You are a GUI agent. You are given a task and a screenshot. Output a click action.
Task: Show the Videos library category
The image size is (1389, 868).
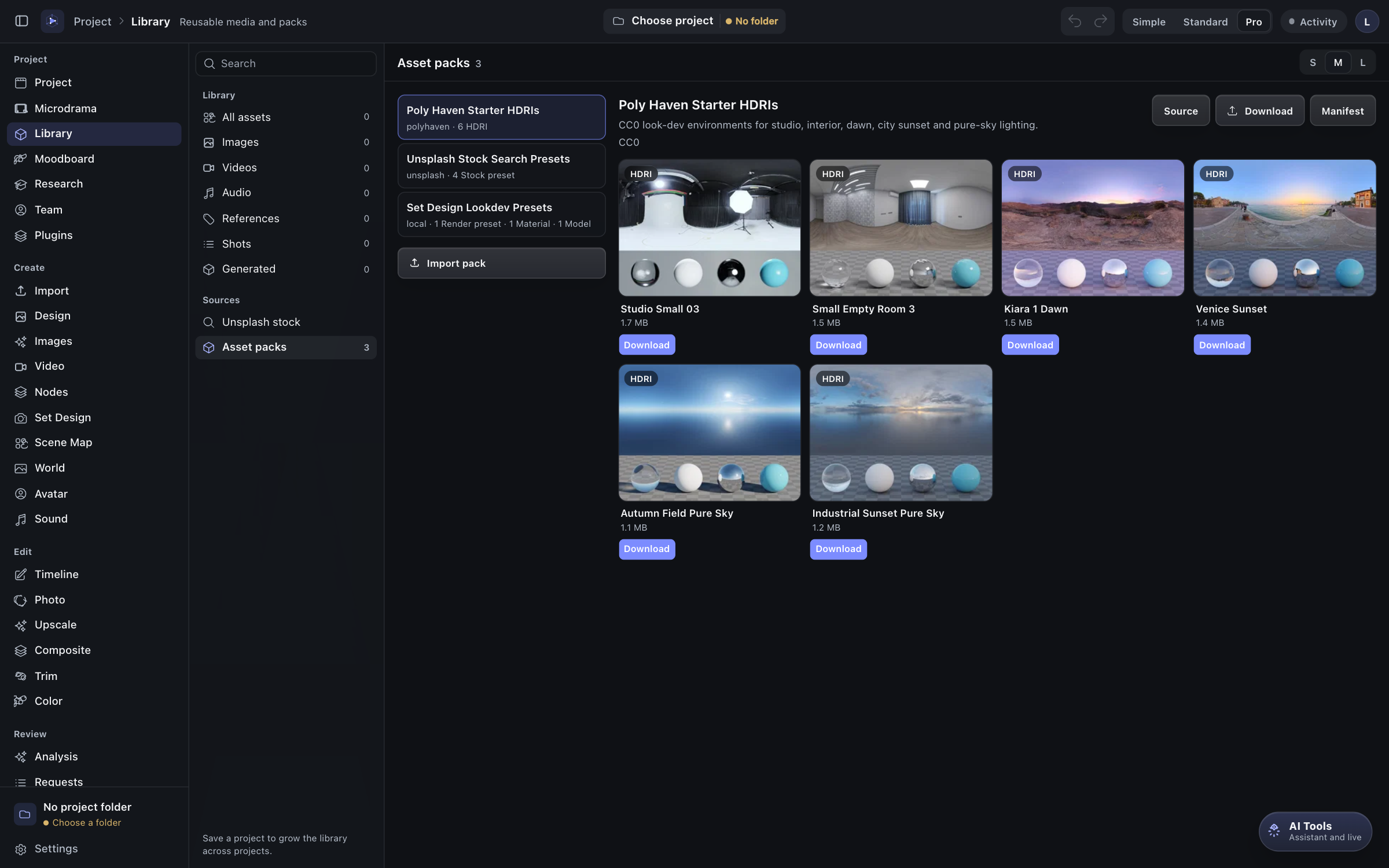click(286, 167)
